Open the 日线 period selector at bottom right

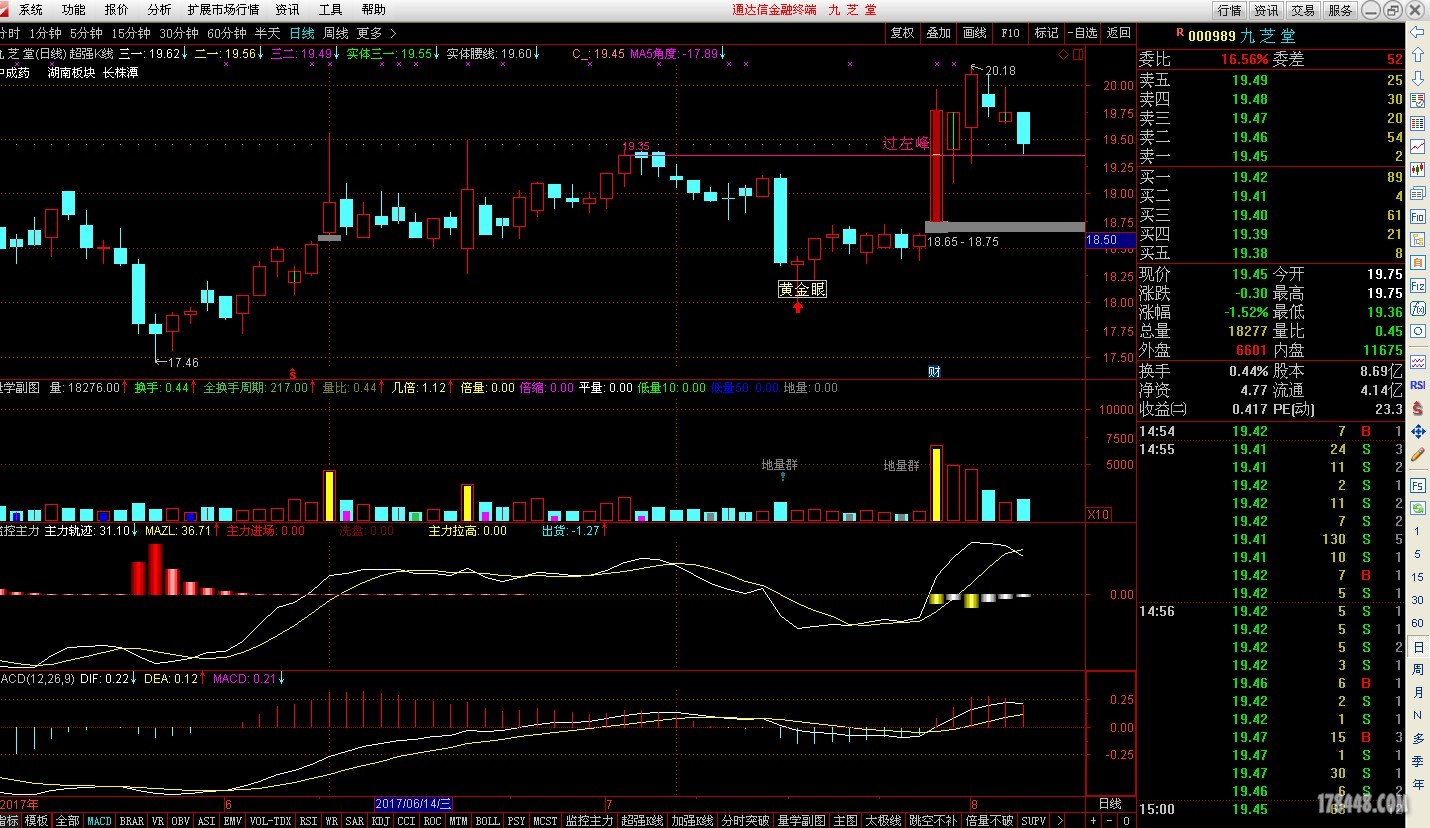point(1110,804)
